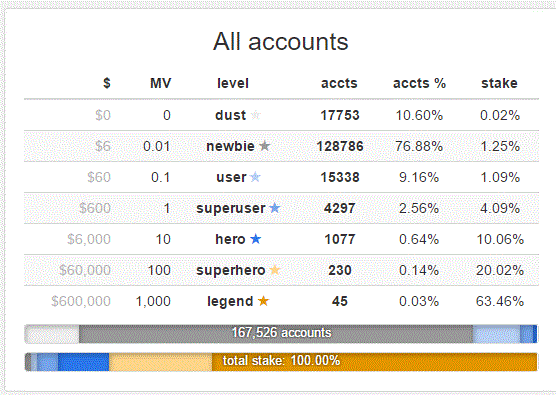Click the dark blue hero segment of stake bar
The image size is (556, 395).
click(83, 362)
